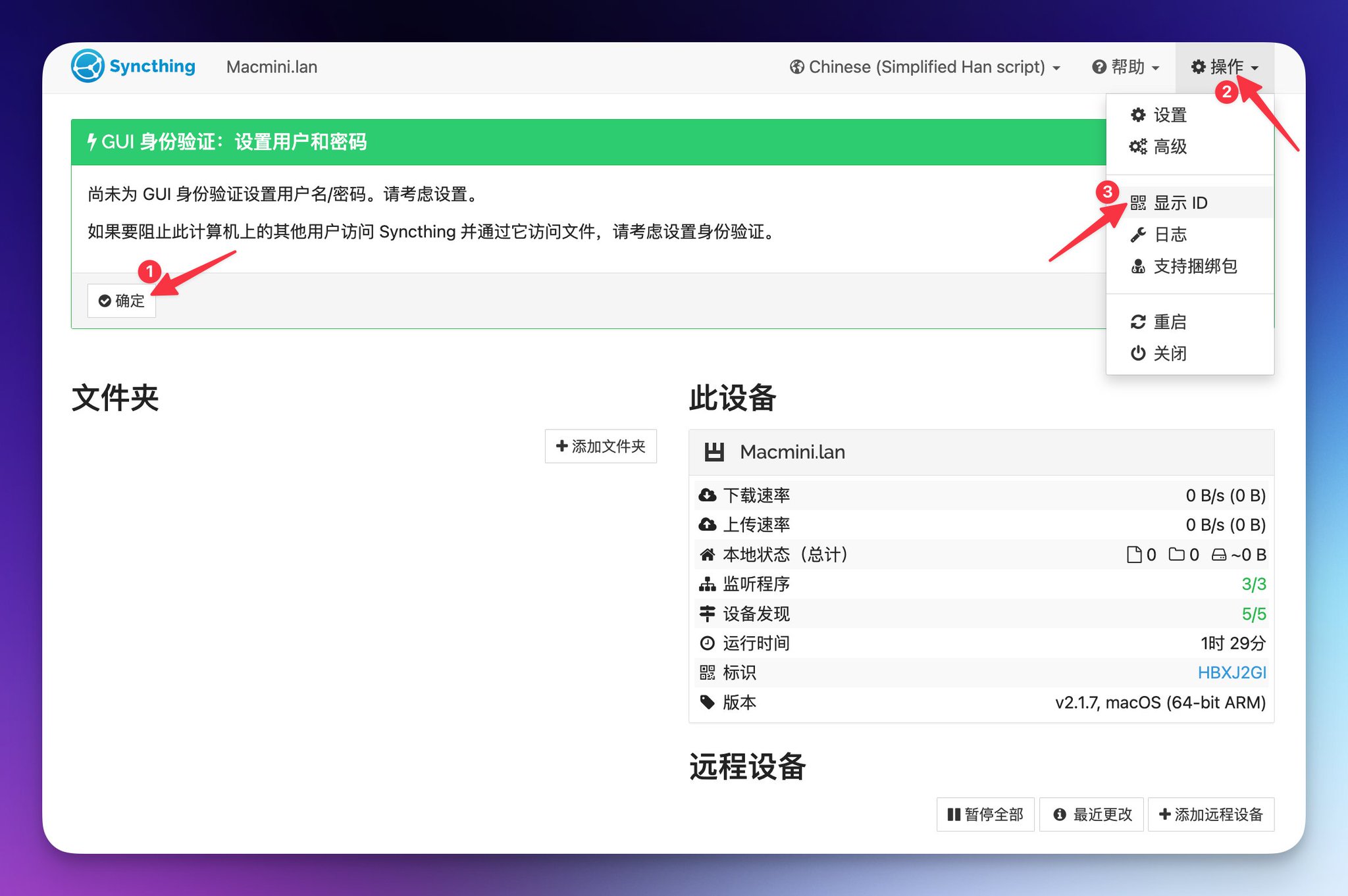1348x896 pixels.
Task: Click 最近更改 recent changes button
Action: click(1091, 814)
